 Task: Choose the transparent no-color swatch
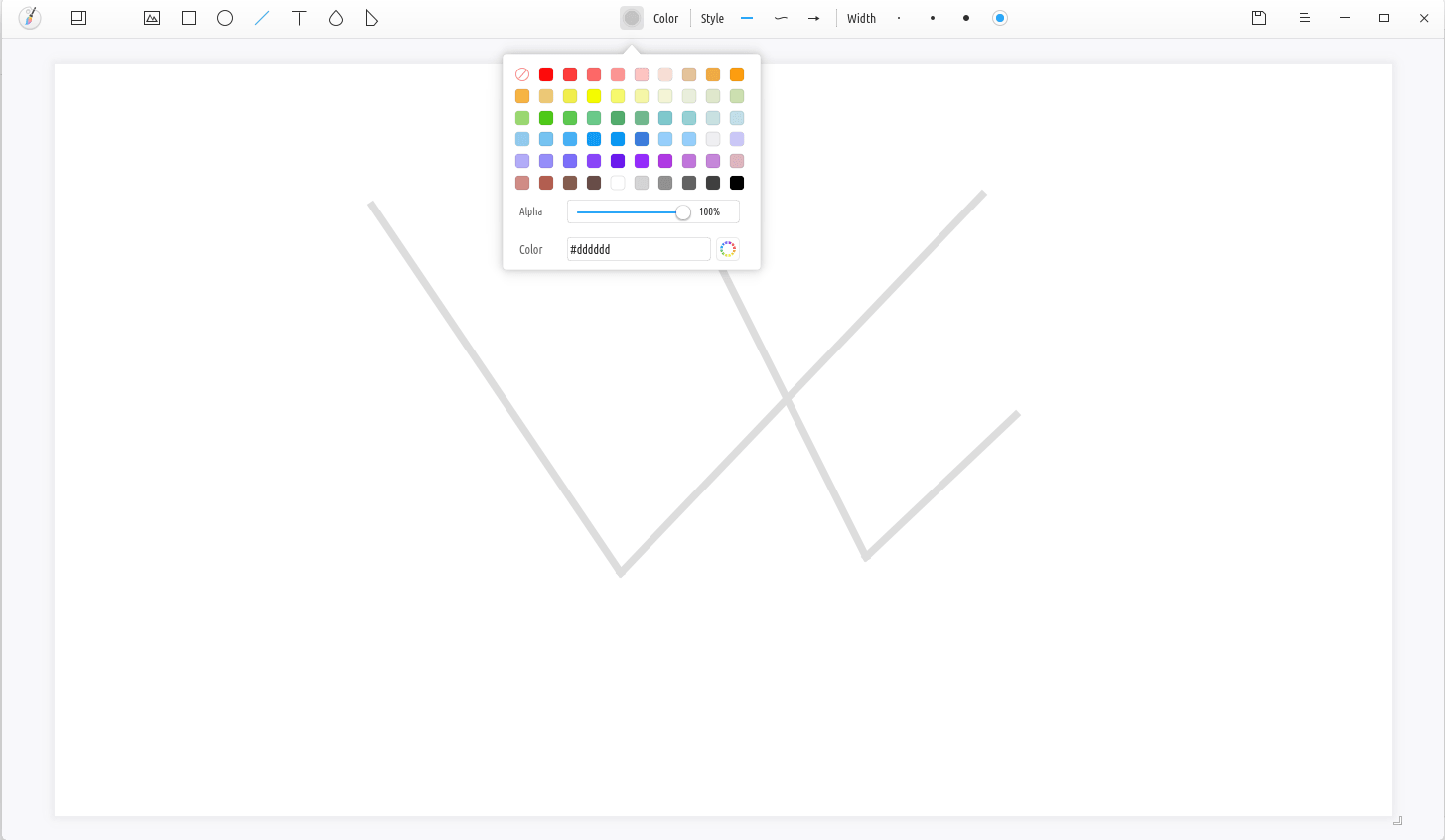(x=522, y=74)
